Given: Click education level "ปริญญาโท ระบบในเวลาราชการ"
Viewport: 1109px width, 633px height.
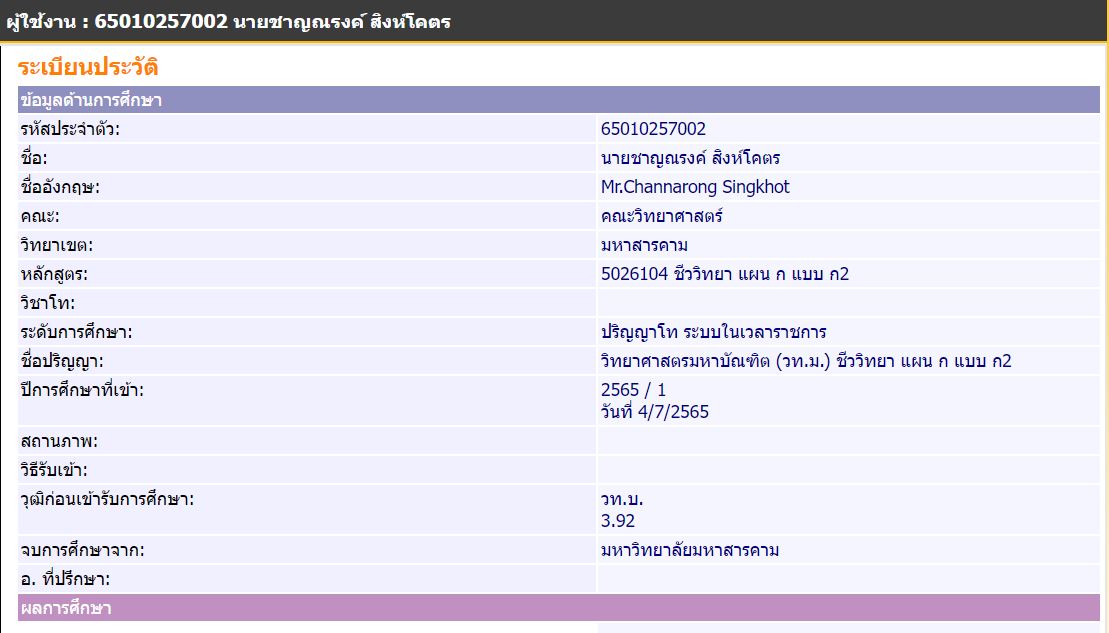Looking at the screenshot, I should pyautogui.click(x=713, y=332).
